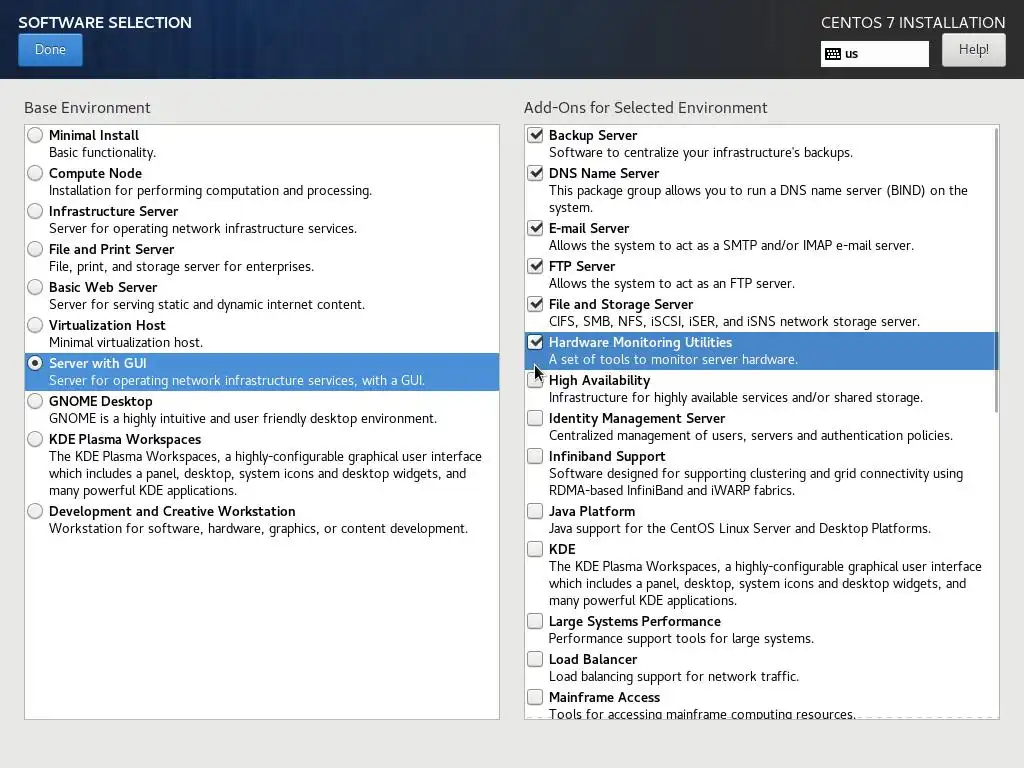This screenshot has height=768, width=1024.
Task: Click the 'Java Platform' label text
Action: click(592, 511)
